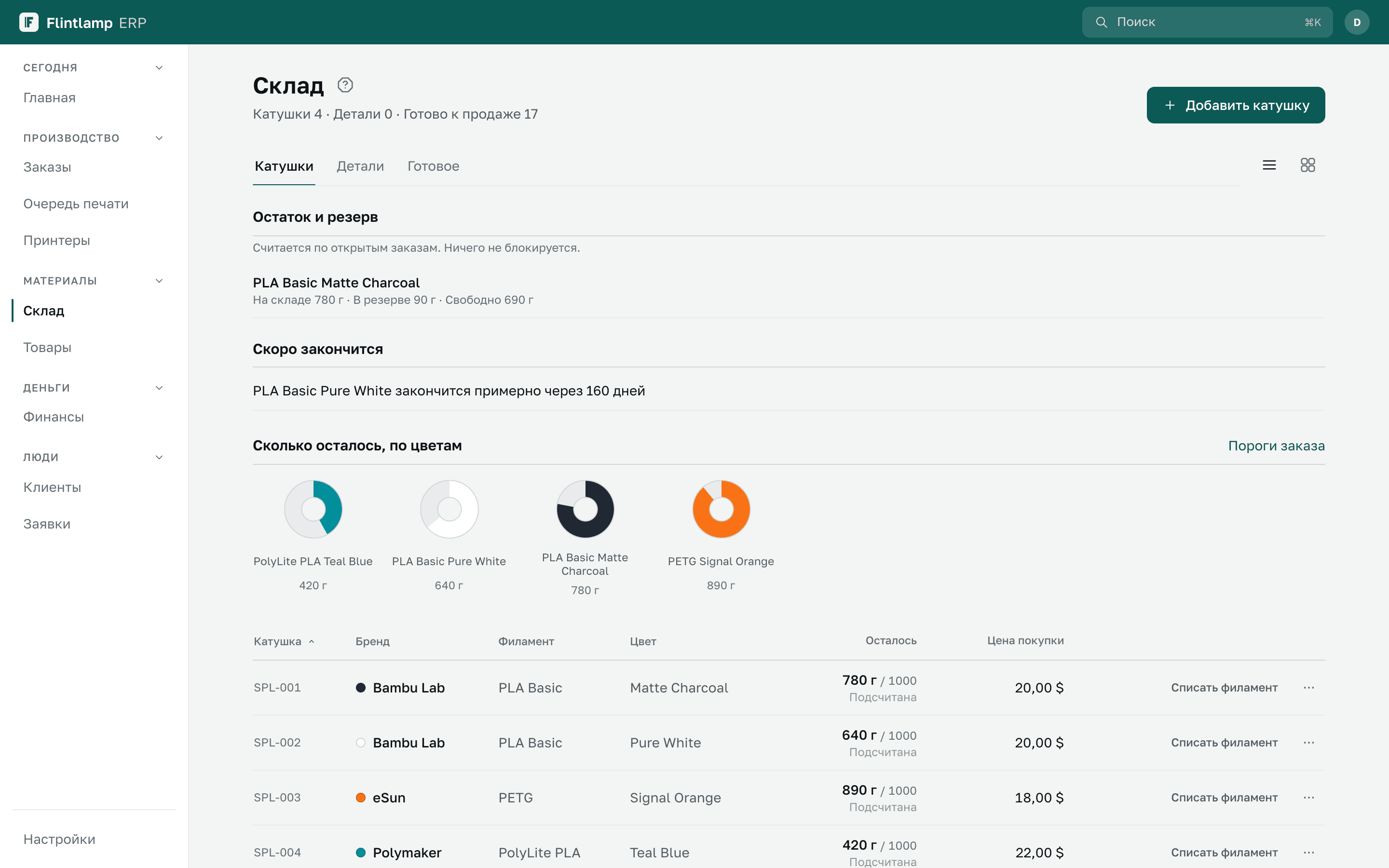Collapse the Сегодня sidebar section
This screenshot has width=1389, height=868.
pos(159,68)
